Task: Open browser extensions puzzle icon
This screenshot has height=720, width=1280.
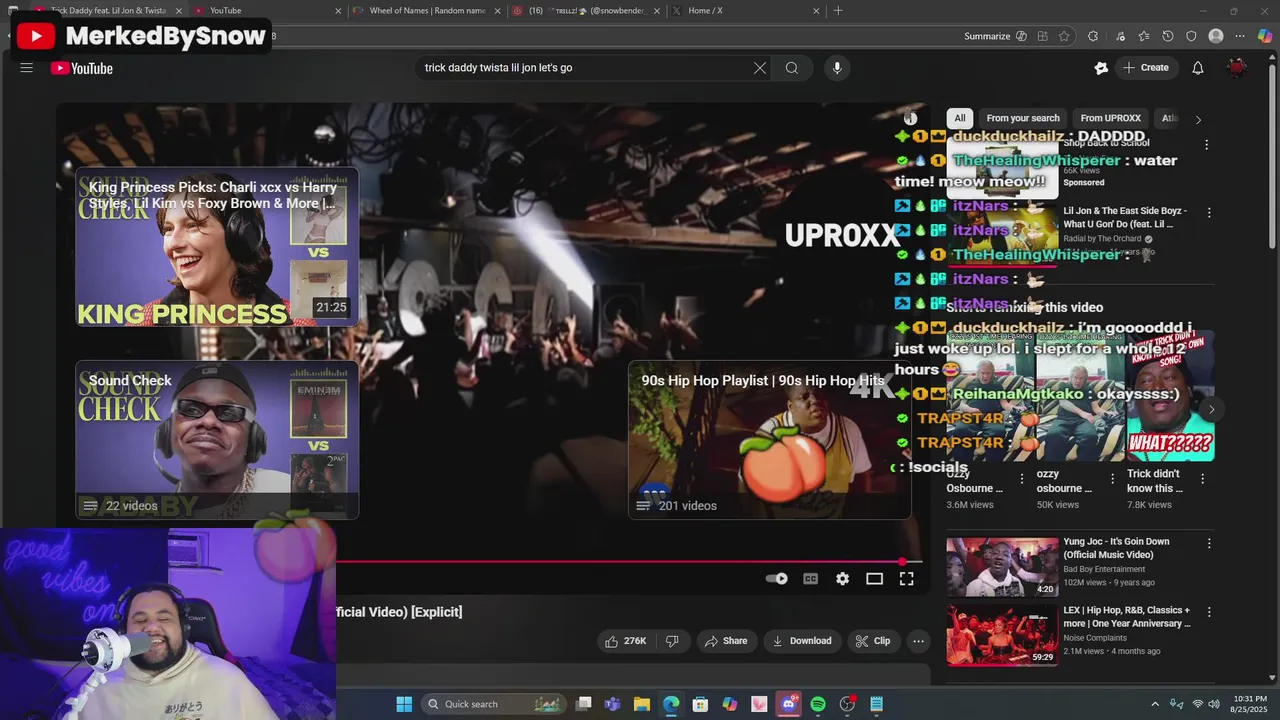Action: [1093, 36]
